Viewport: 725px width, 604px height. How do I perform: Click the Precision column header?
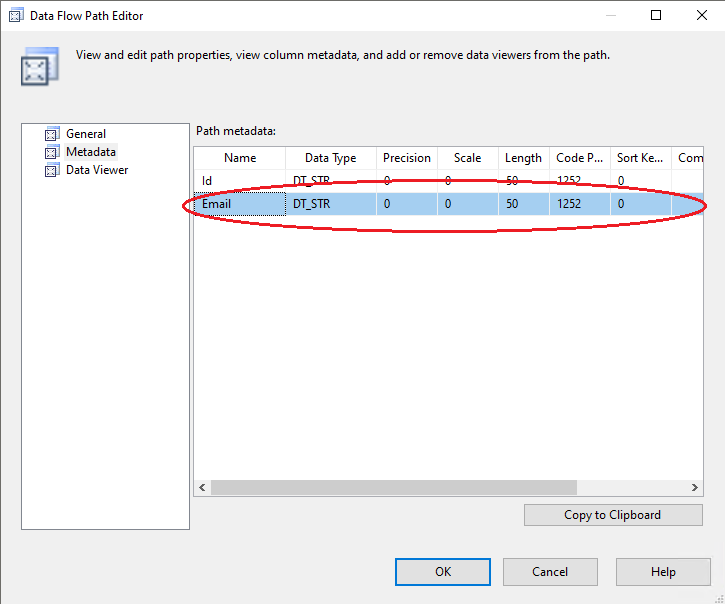tap(407, 158)
